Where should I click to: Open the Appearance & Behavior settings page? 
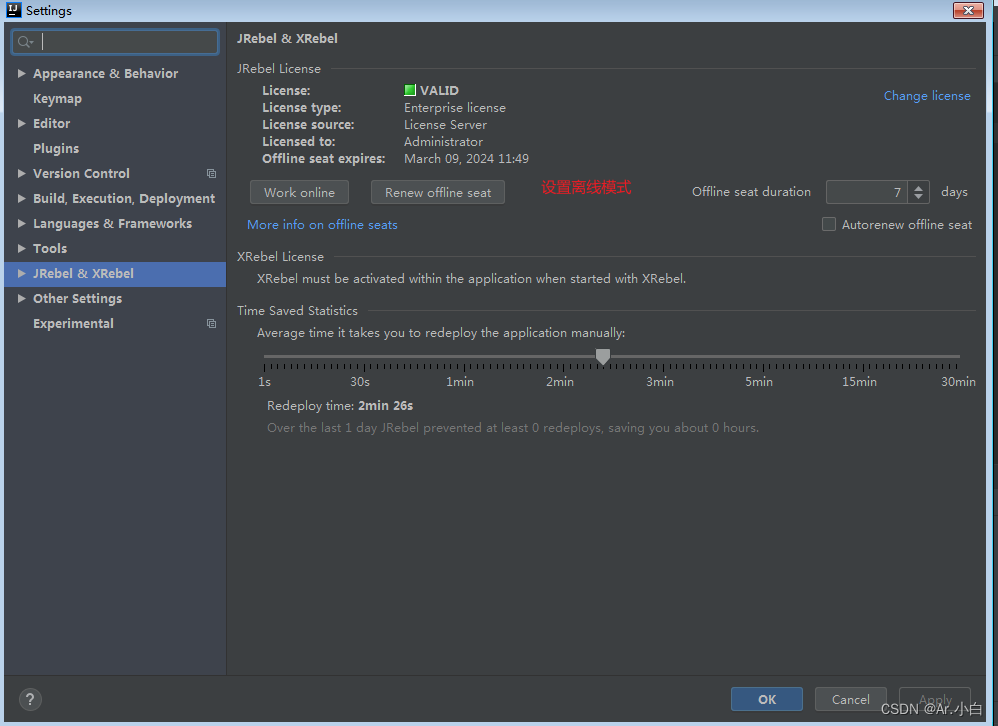106,74
